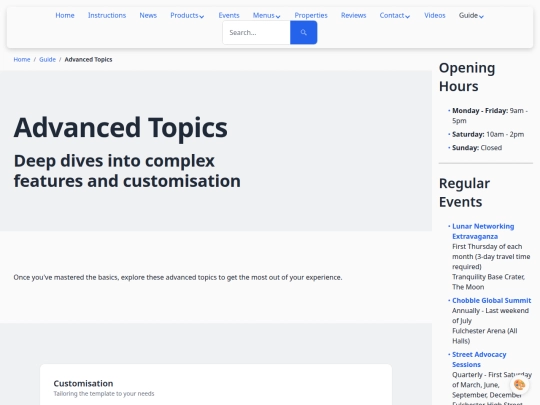Click the Guide breadcrumb link
The height and width of the screenshot is (405, 540).
click(x=47, y=60)
